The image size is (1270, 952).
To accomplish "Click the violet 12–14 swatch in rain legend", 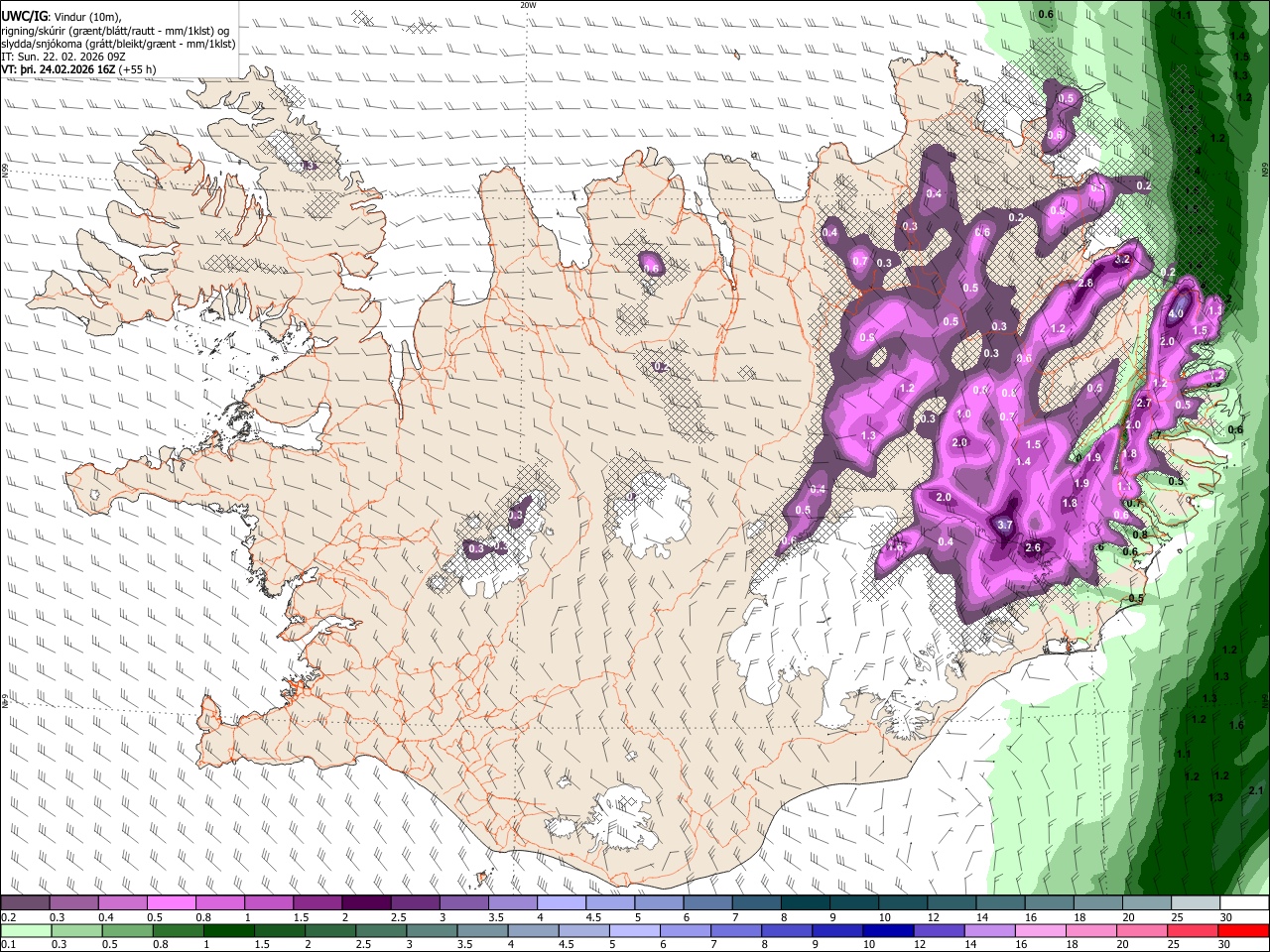I will 940,930.
